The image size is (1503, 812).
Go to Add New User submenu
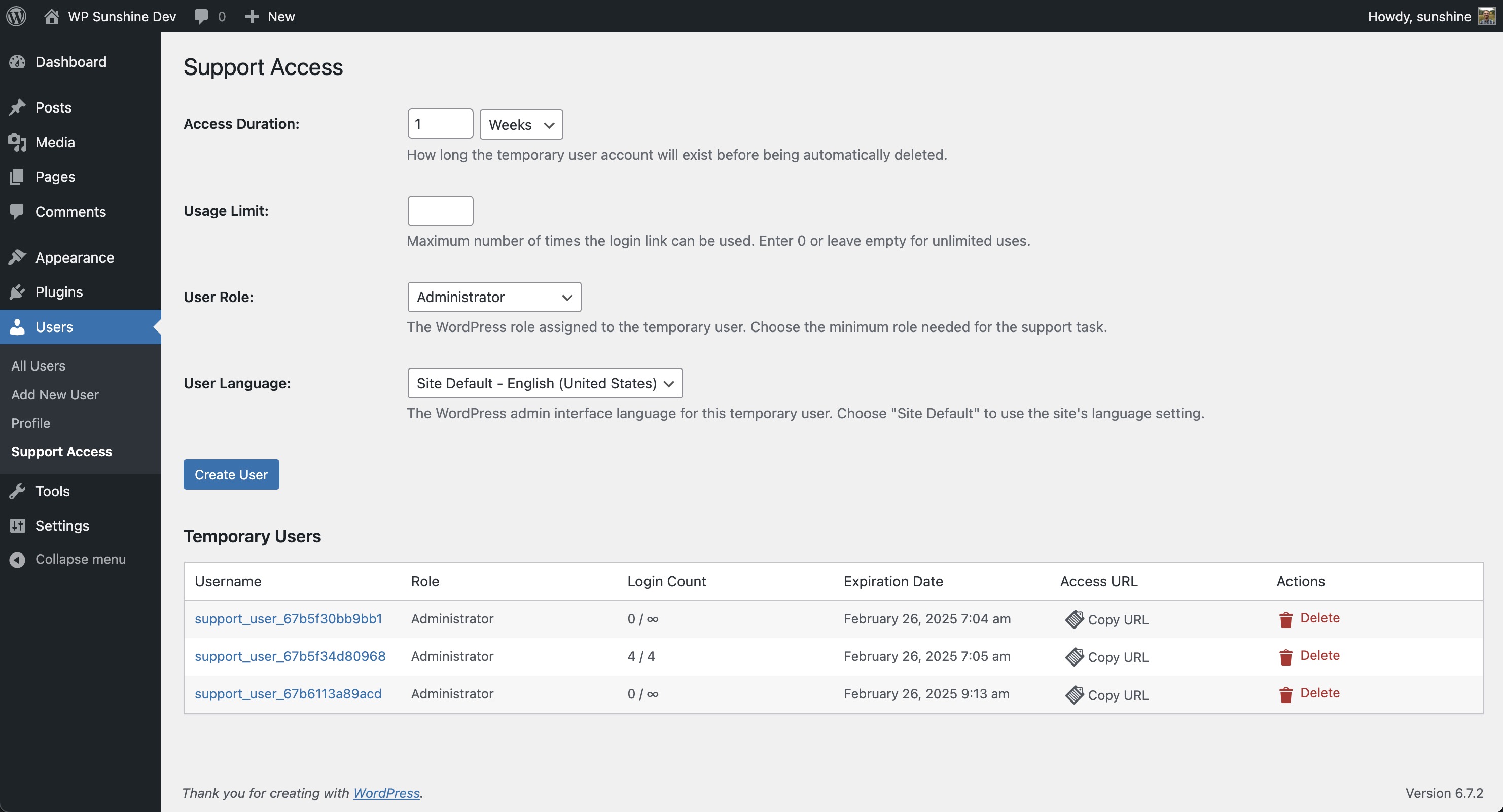click(x=55, y=395)
